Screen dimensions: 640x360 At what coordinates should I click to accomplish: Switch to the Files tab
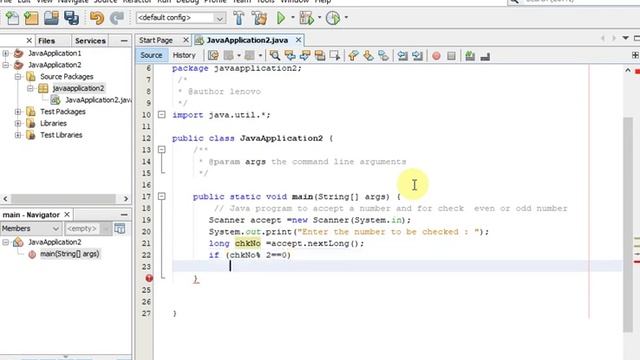click(x=47, y=41)
